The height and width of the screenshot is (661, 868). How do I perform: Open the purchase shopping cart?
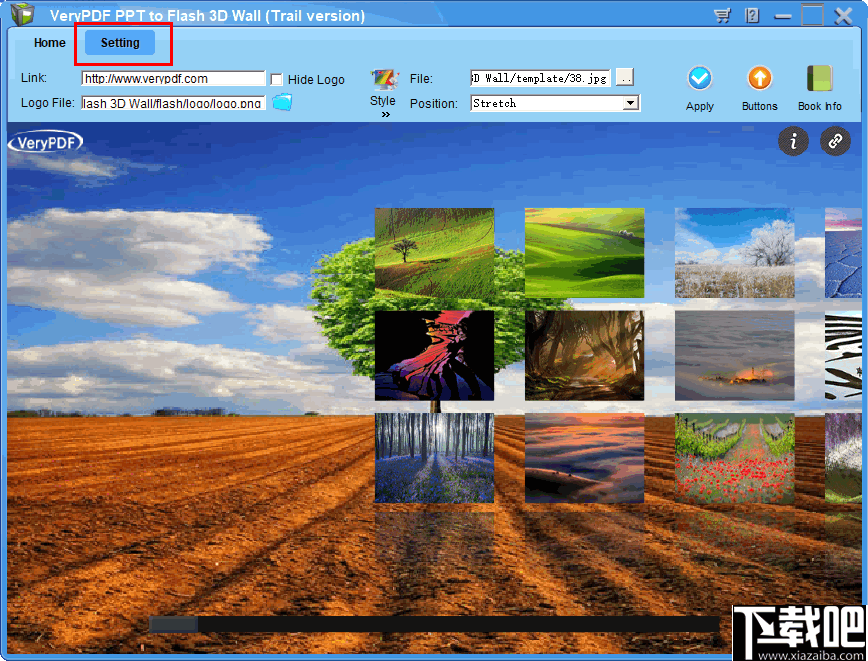click(723, 15)
